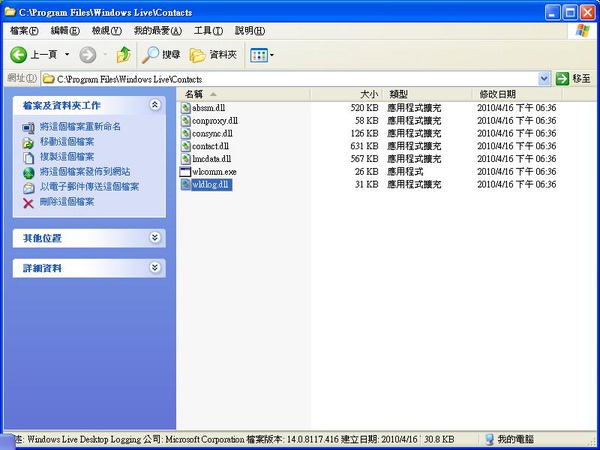The height and width of the screenshot is (450, 600).
Task: Click the abssm.dll file name
Action: click(209, 108)
